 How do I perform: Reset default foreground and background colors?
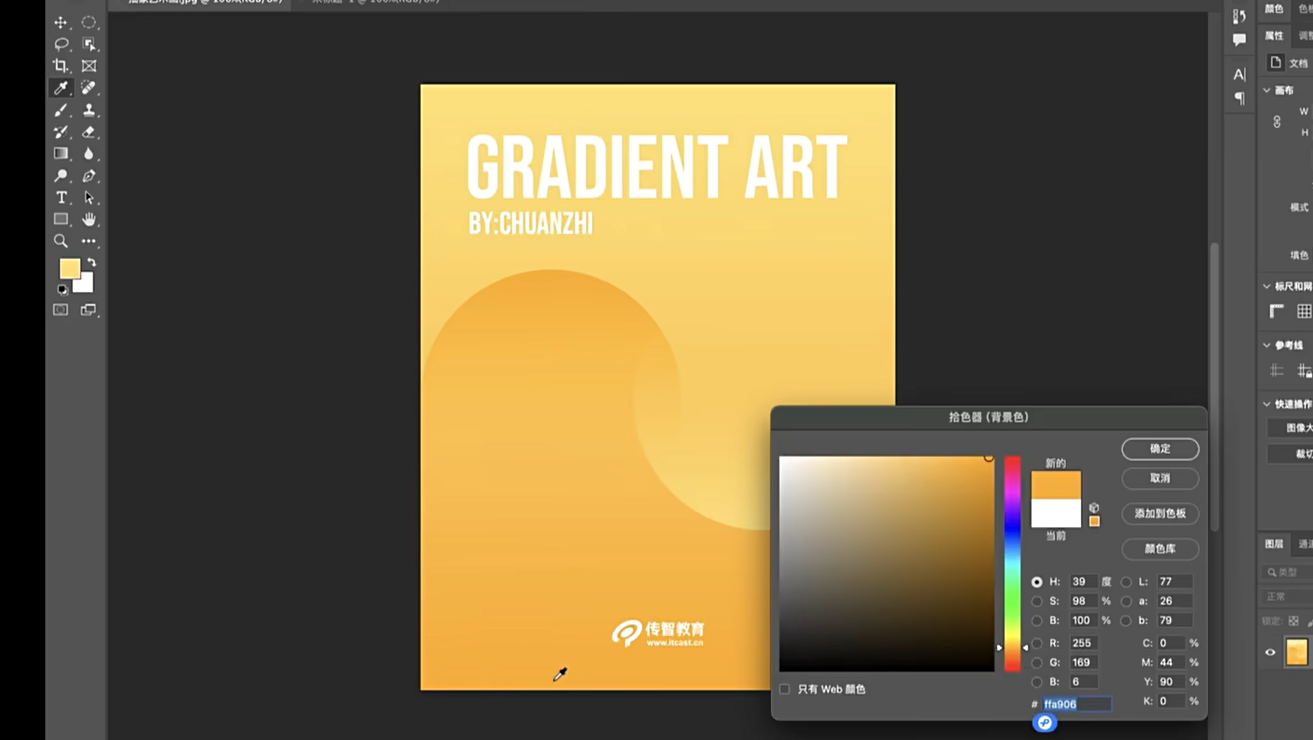[62, 290]
